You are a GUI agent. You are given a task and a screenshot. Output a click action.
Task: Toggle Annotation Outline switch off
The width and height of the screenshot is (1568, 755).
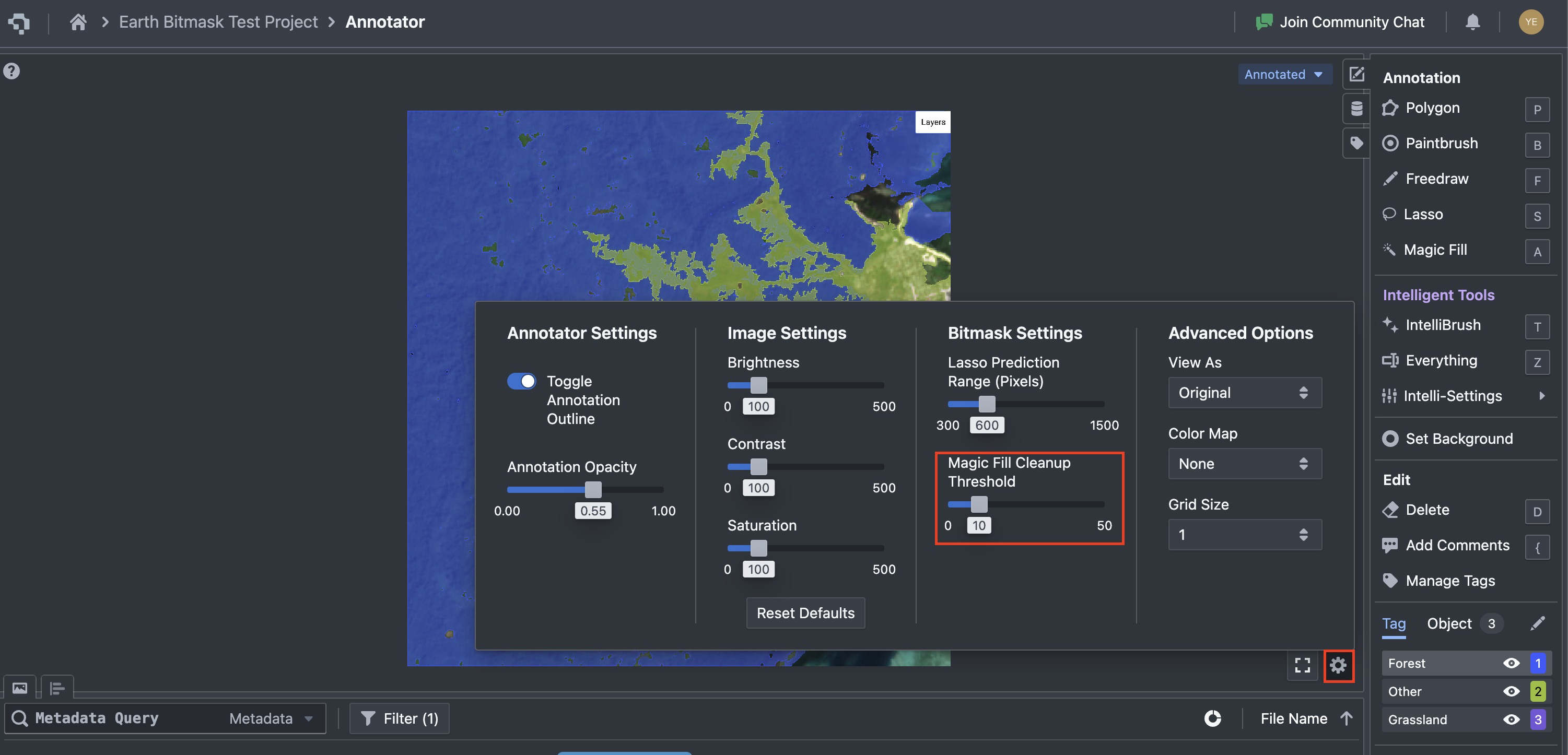pos(522,382)
